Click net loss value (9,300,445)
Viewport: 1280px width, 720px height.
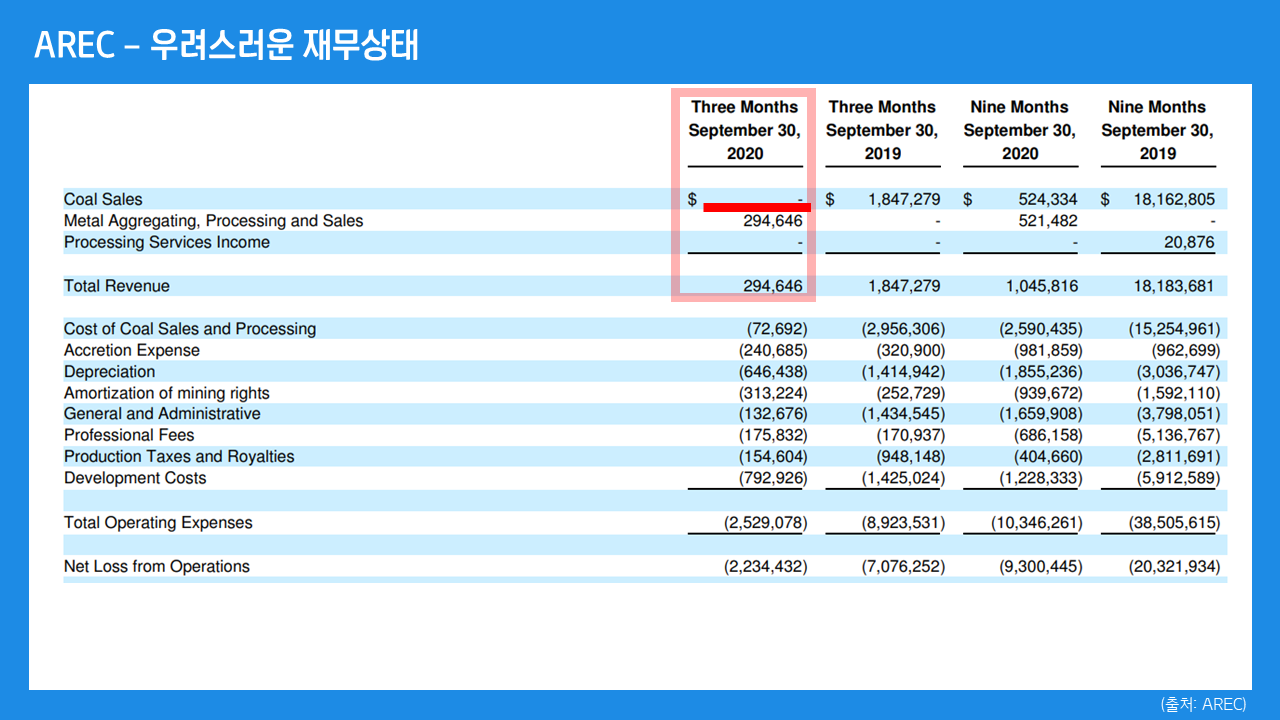[x=1041, y=567]
